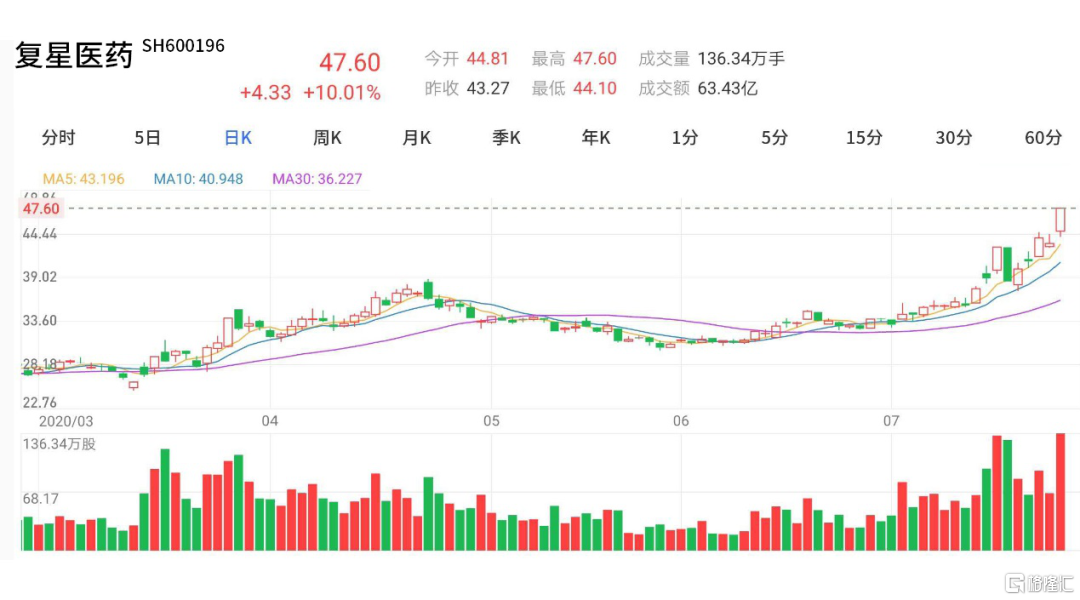The image size is (1080, 600).
Task: Click the 33.60 price axis label
Action: (40, 320)
